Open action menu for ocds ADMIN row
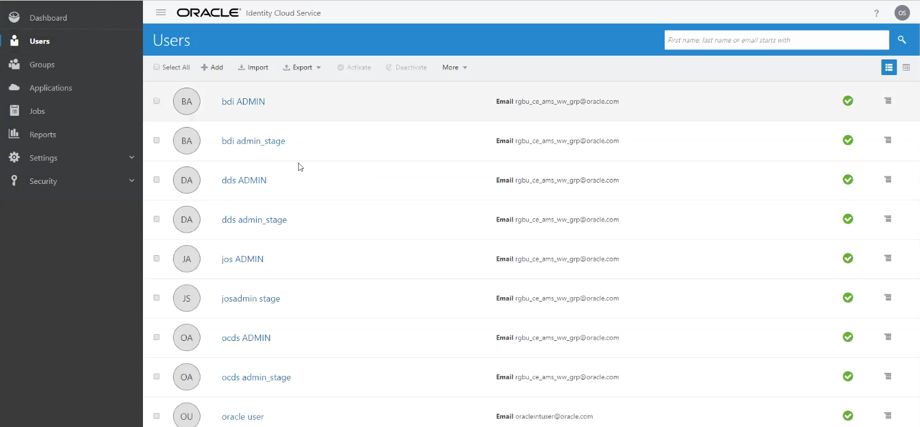Viewport: 920px width, 427px height. (888, 337)
